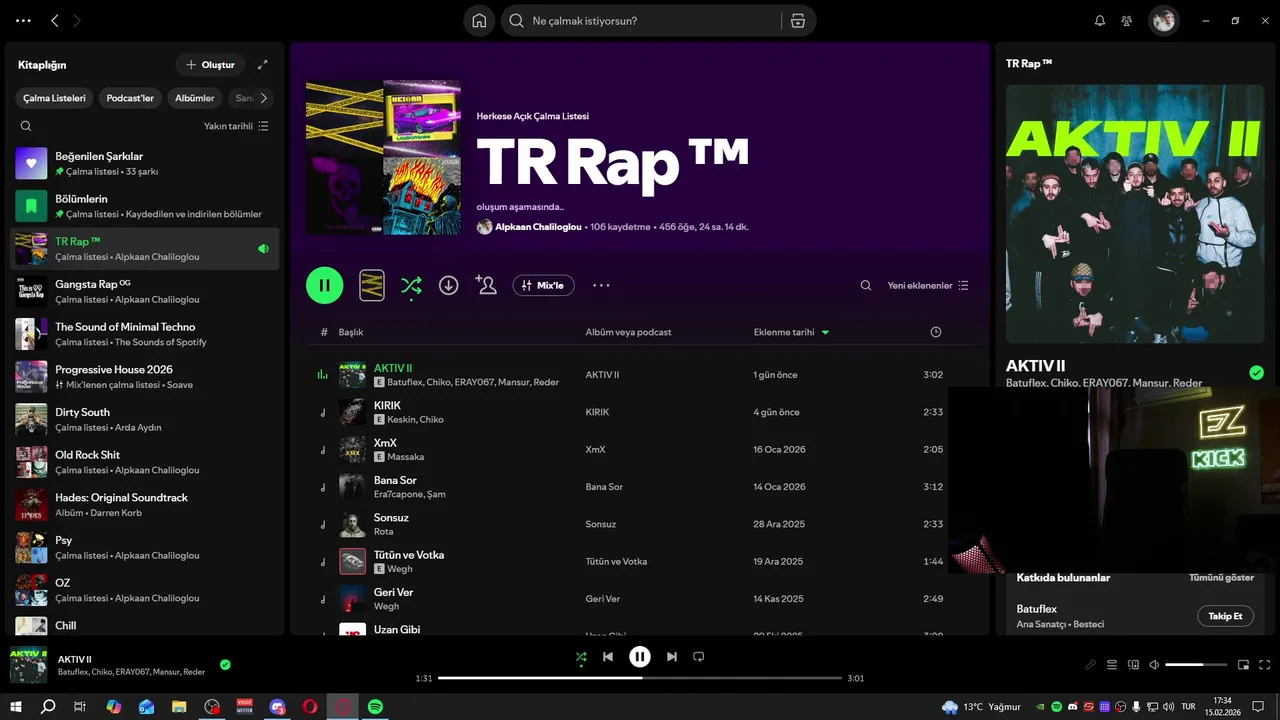Open the AKTIV II cover art in right panel
This screenshot has width=1280, height=720.
coord(1135,214)
